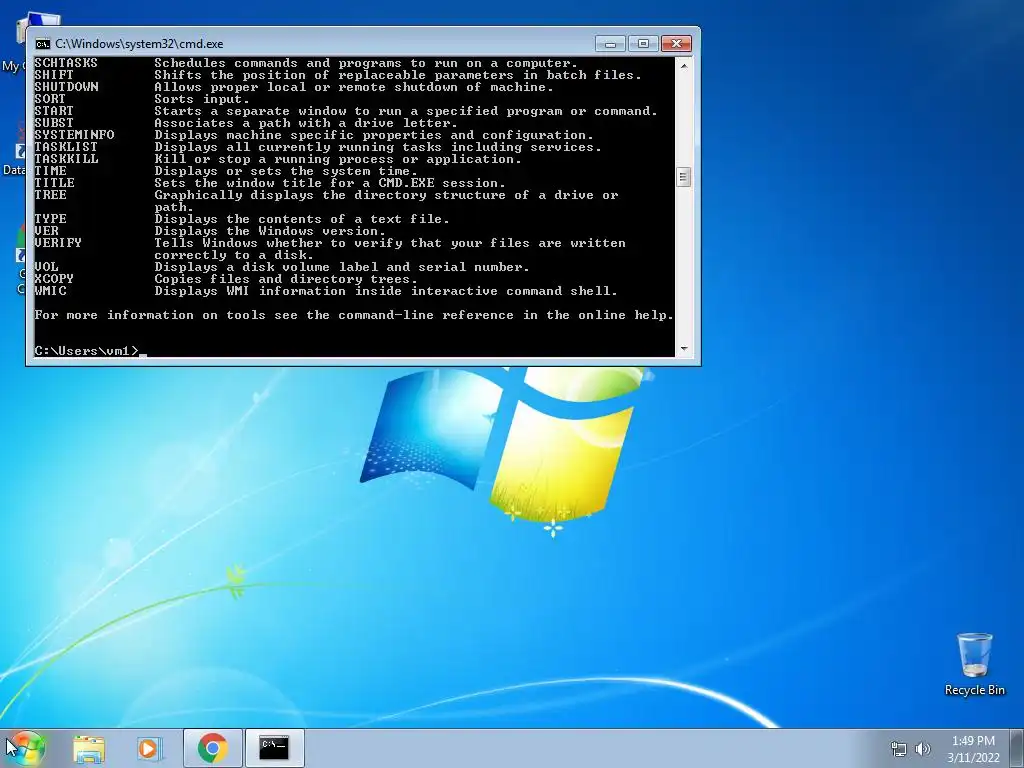The width and height of the screenshot is (1024, 768).
Task: Open cmd.exe window system menu icon
Action: click(x=42, y=44)
